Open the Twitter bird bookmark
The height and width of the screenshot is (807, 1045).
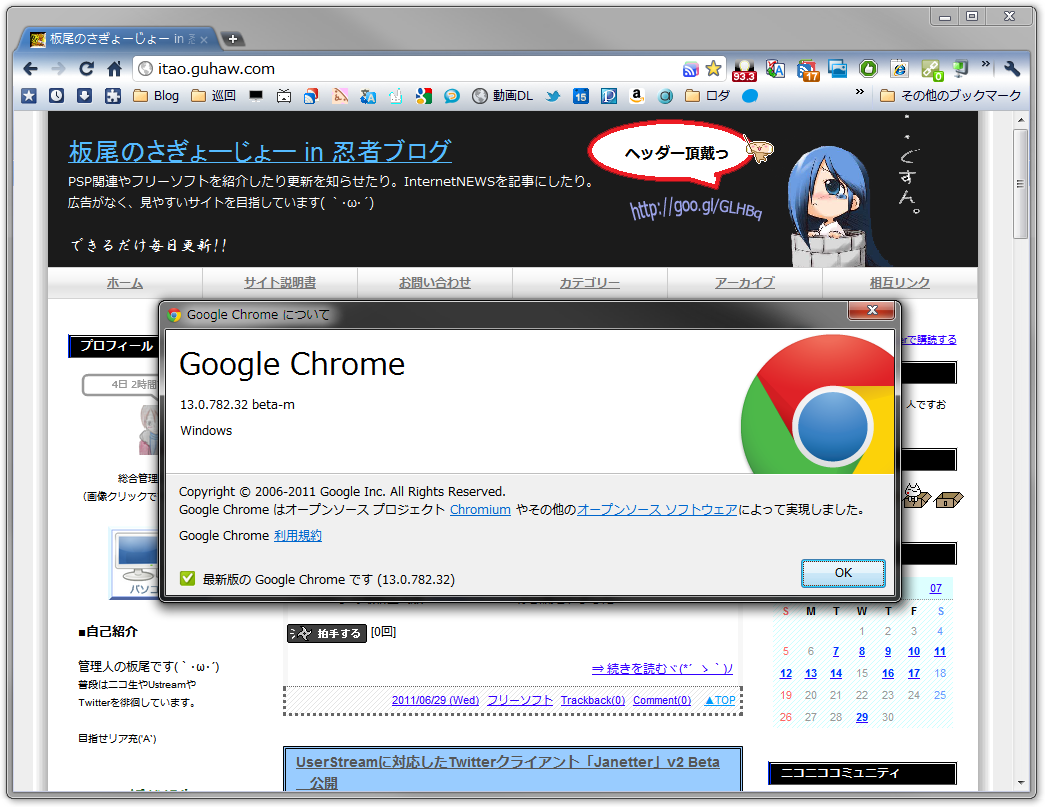(552, 96)
